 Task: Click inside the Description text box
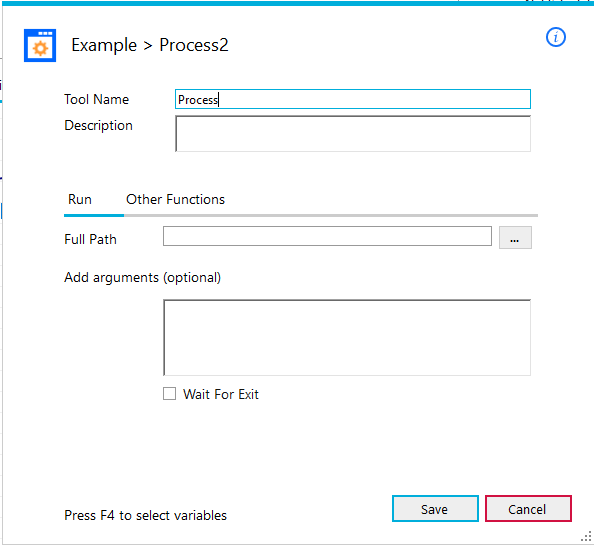353,134
